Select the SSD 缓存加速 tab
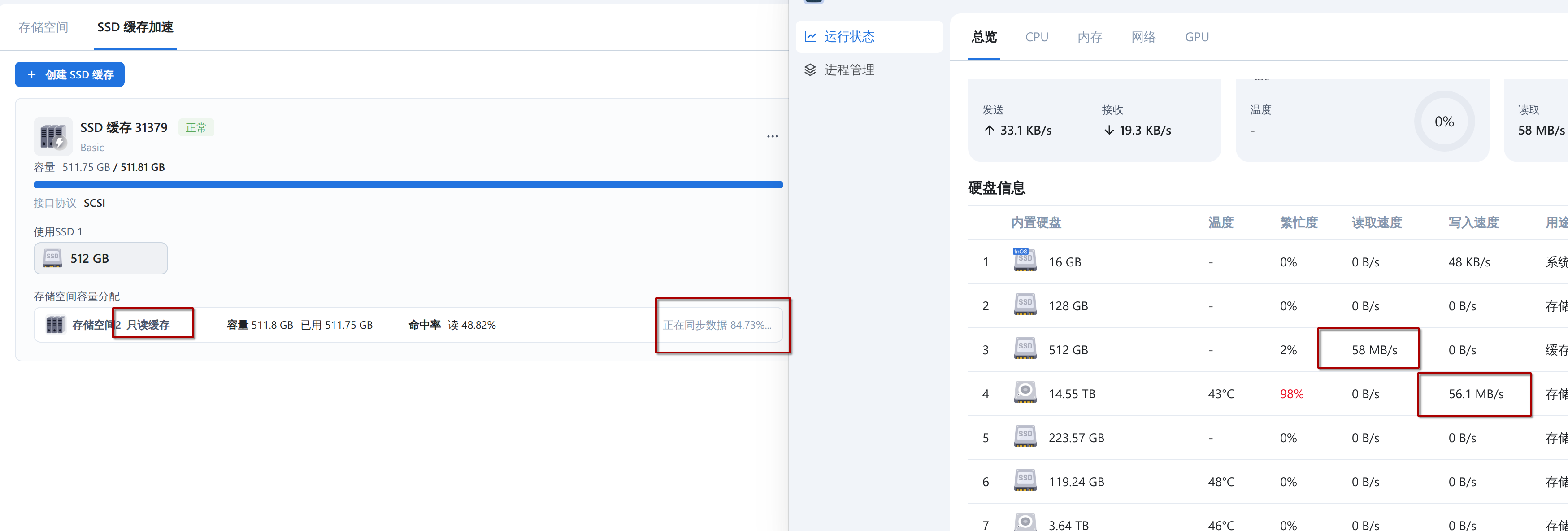The width and height of the screenshot is (1568, 531). pos(135,27)
